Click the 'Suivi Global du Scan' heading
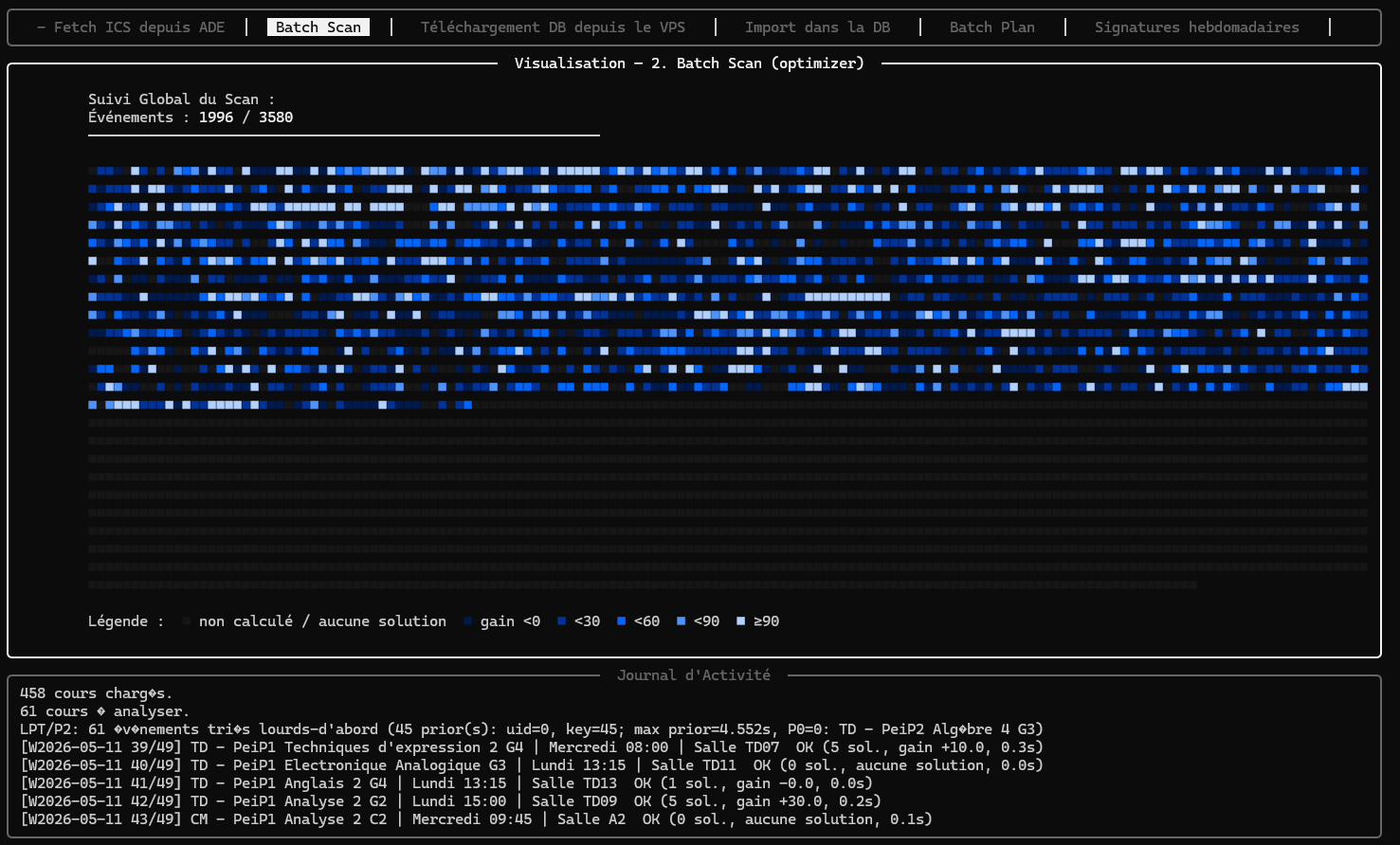Screen dimensions: 1400x845 [x=182, y=99]
